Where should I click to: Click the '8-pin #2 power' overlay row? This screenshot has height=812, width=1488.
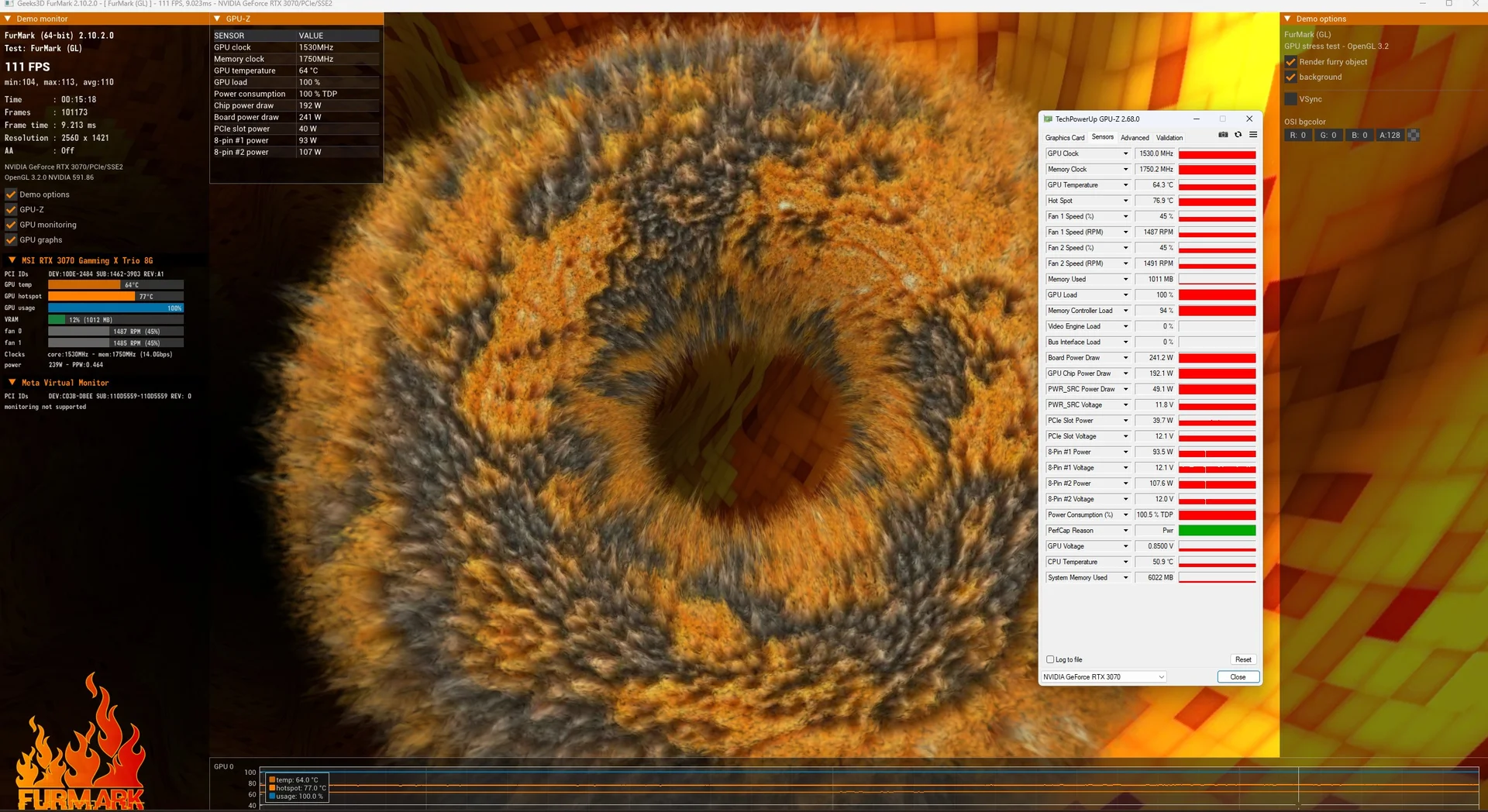tap(296, 153)
